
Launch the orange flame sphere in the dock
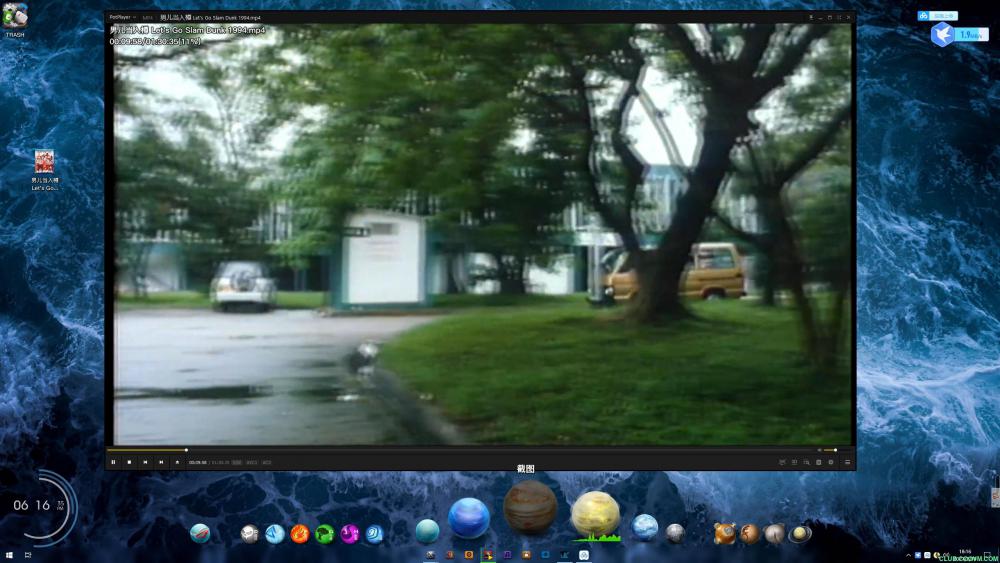(299, 534)
